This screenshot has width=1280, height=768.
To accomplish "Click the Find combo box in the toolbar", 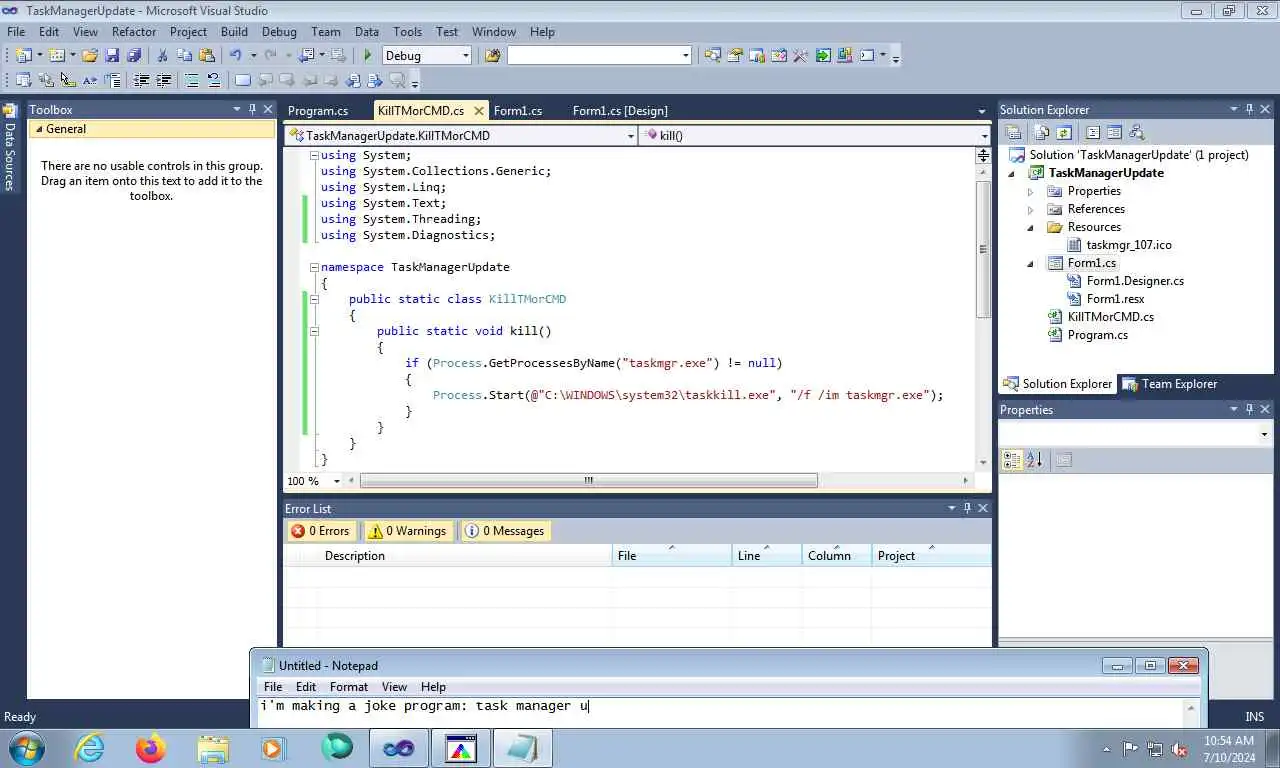I will (599, 56).
